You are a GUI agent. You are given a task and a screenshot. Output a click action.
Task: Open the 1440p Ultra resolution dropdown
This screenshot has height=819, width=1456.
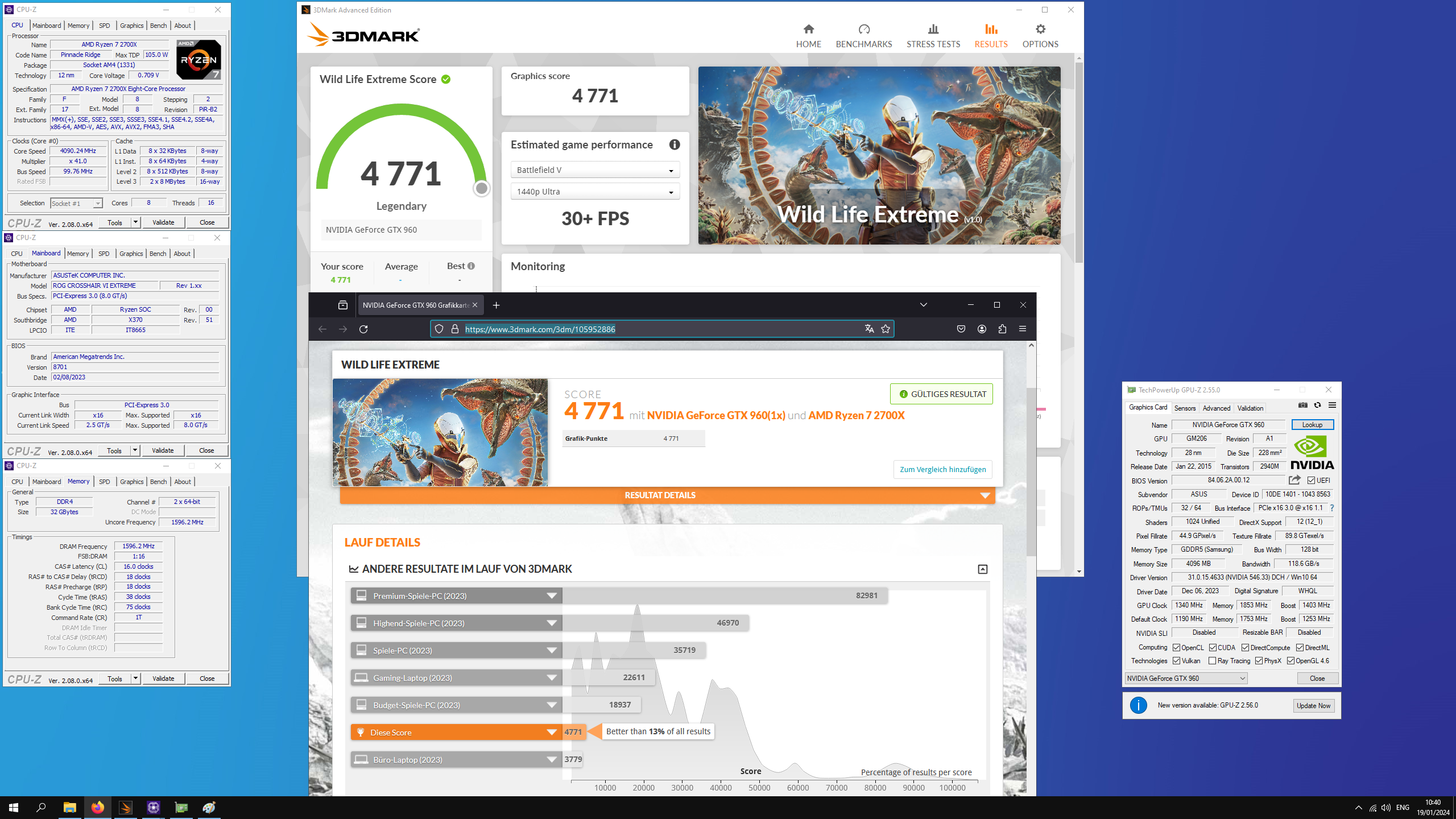pos(595,192)
